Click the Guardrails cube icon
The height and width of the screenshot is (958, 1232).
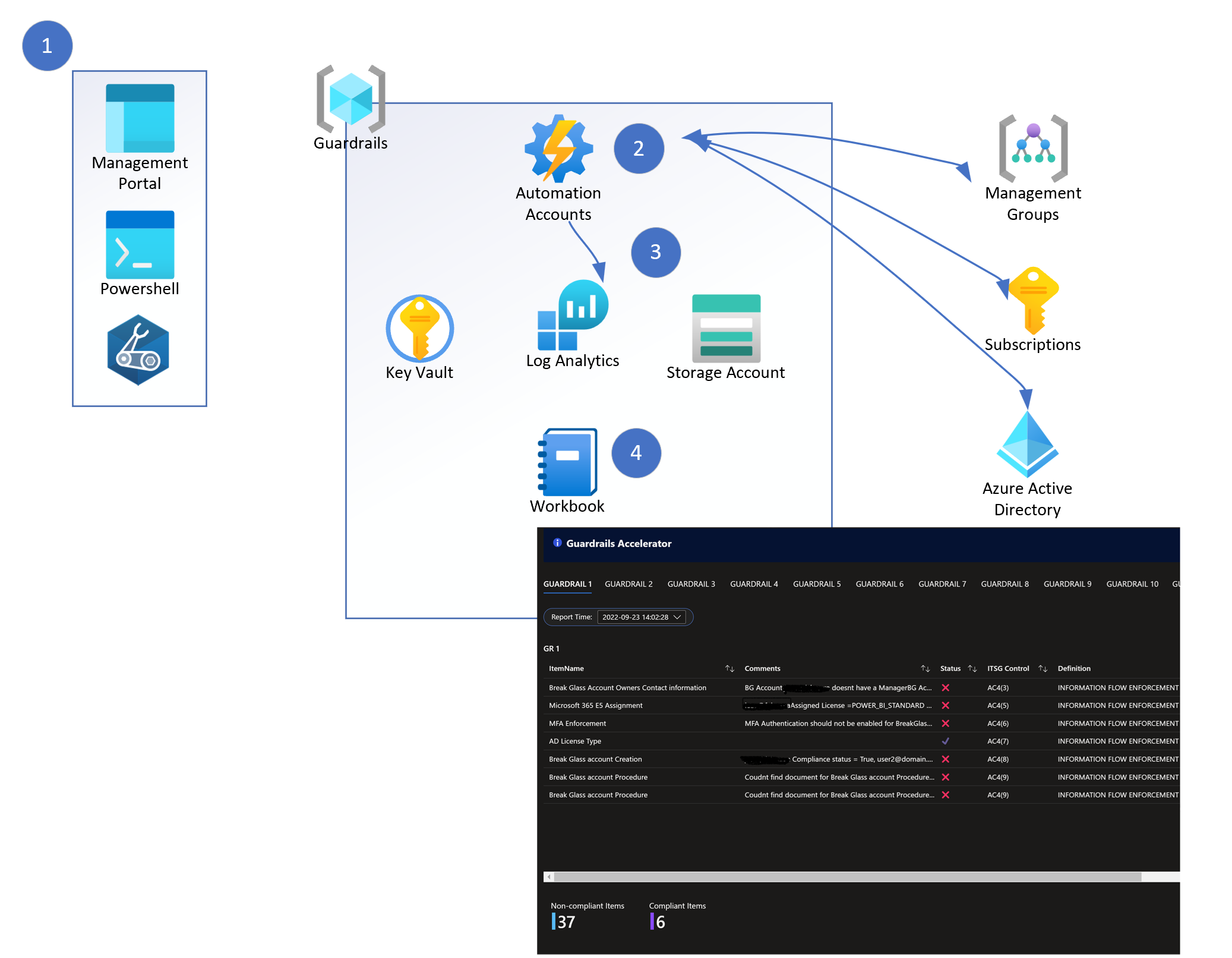click(x=350, y=99)
